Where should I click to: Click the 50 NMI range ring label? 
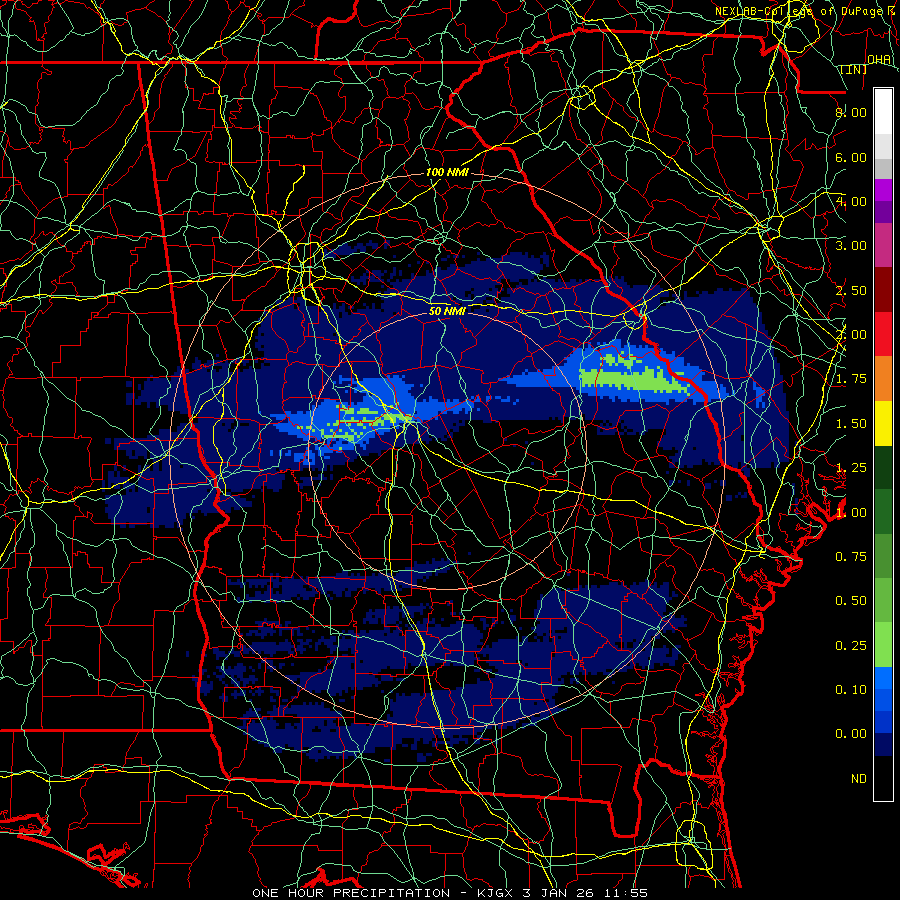(447, 311)
